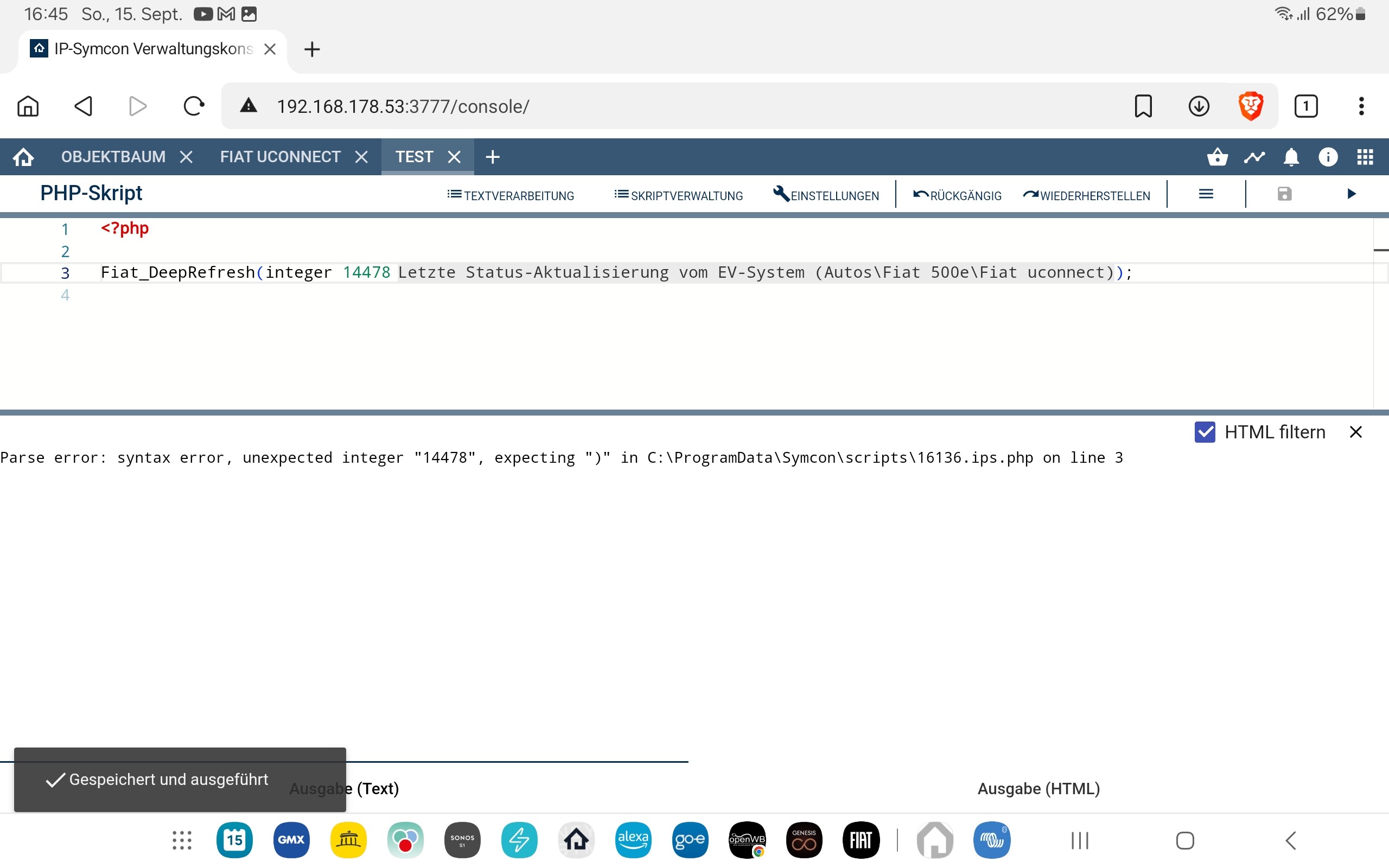Click line number 1 in gutter
The width and height of the screenshot is (1389, 868).
coord(65,229)
